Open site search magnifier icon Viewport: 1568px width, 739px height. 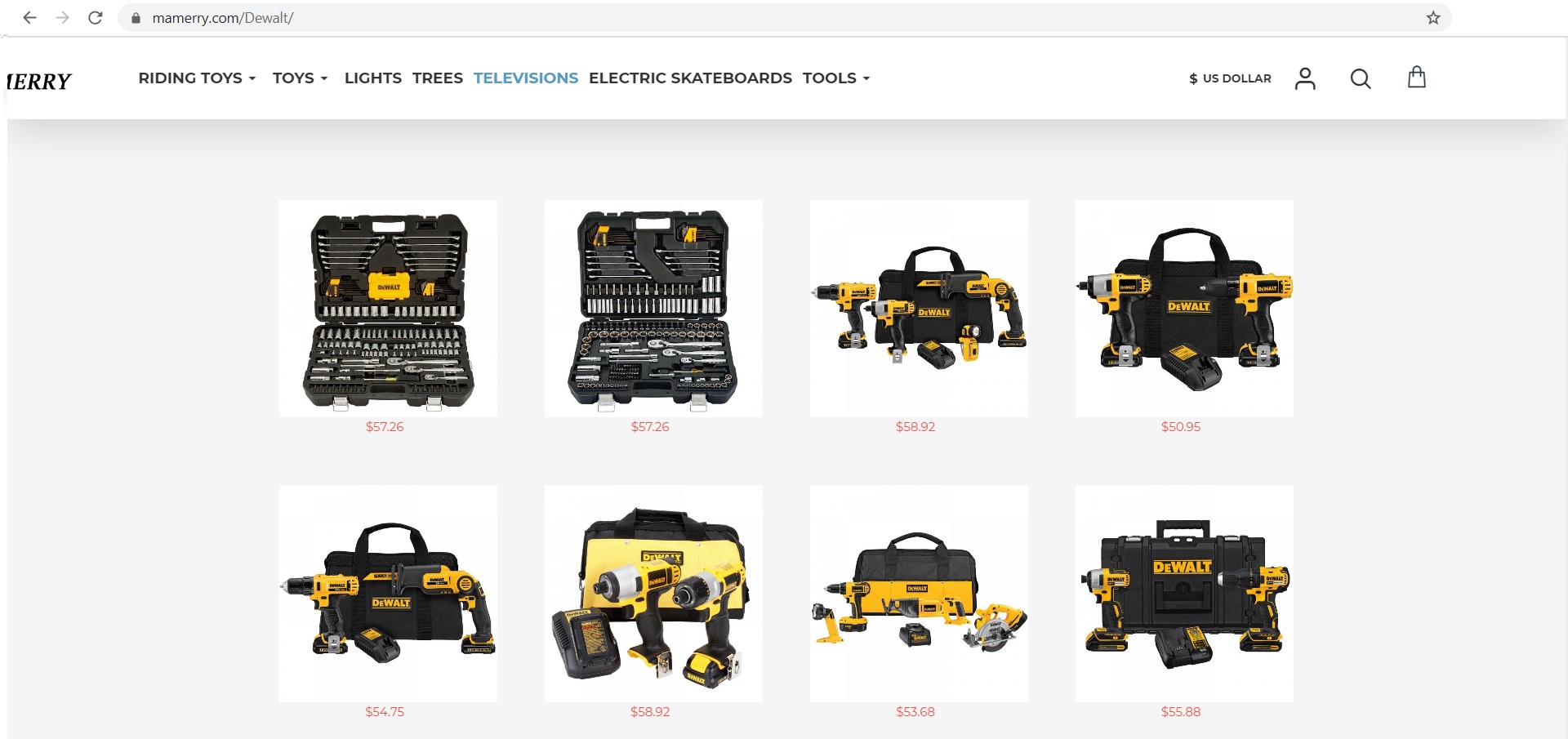(x=1361, y=78)
